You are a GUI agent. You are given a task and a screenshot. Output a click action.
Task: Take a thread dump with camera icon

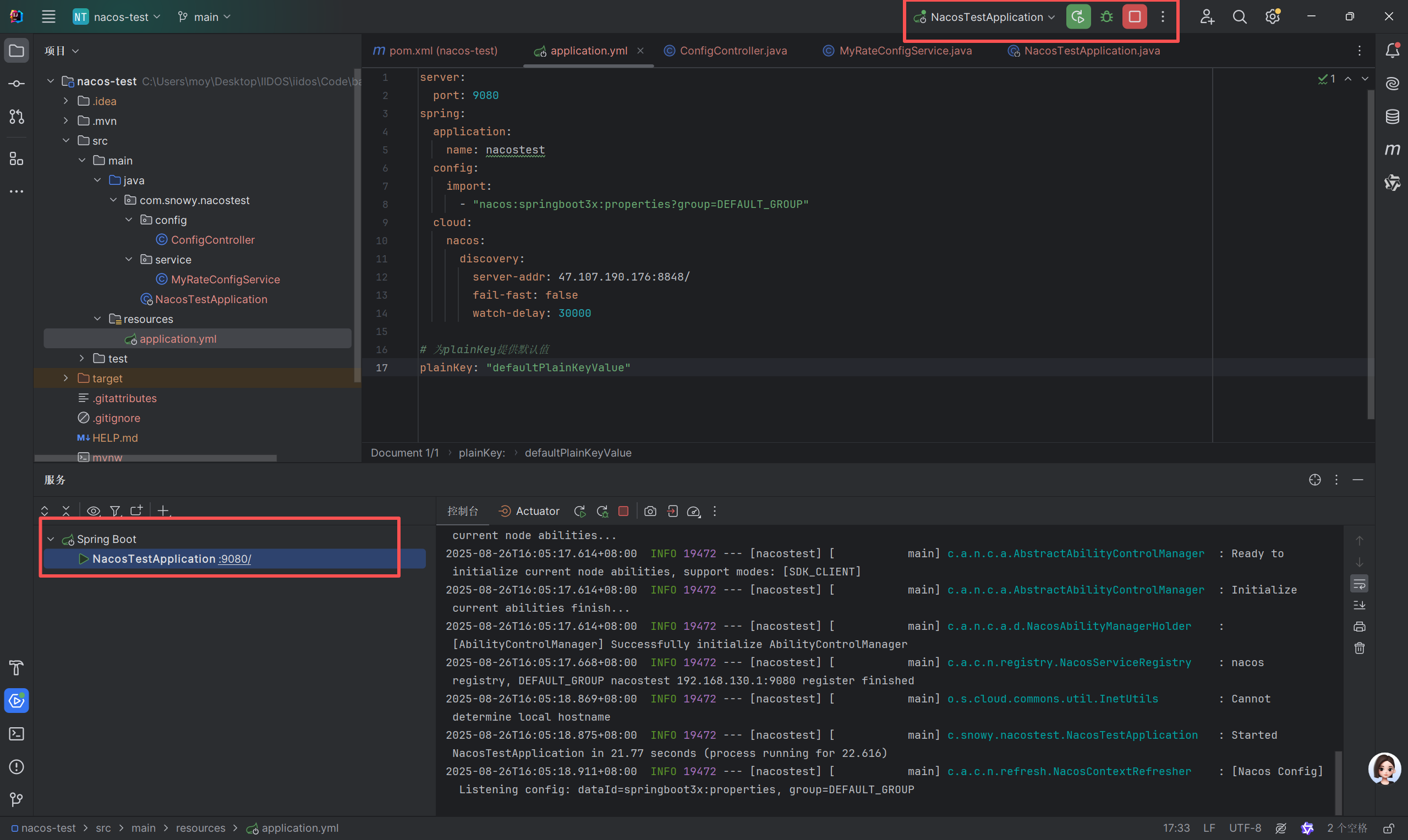coord(650,511)
